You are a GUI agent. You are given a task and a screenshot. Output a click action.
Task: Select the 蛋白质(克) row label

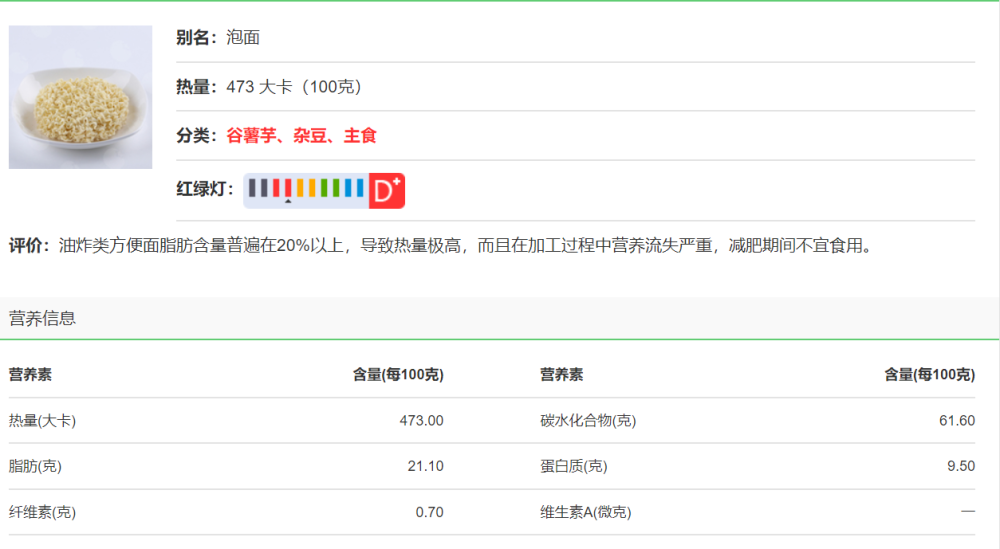[x=573, y=467]
